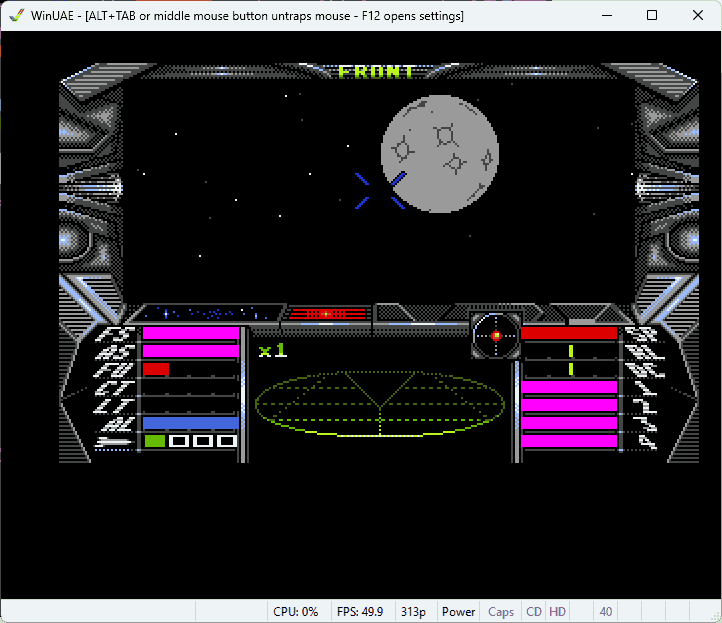Image resolution: width=722 pixels, height=623 pixels.
Task: Click energy bank 3 magenta bar
Action: tap(569, 423)
